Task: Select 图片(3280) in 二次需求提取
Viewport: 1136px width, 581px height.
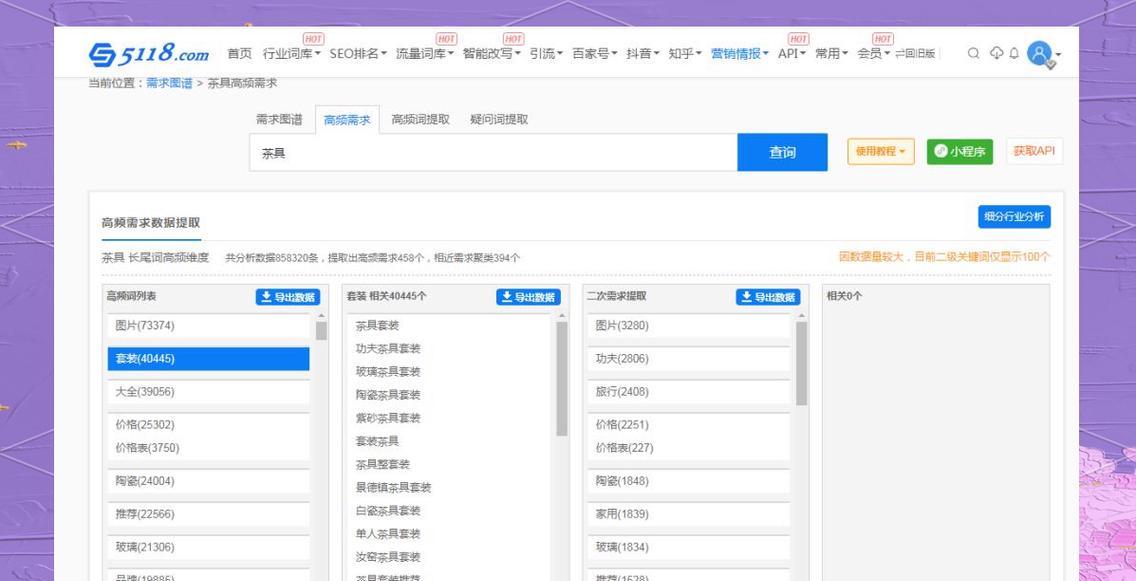Action: pos(689,326)
